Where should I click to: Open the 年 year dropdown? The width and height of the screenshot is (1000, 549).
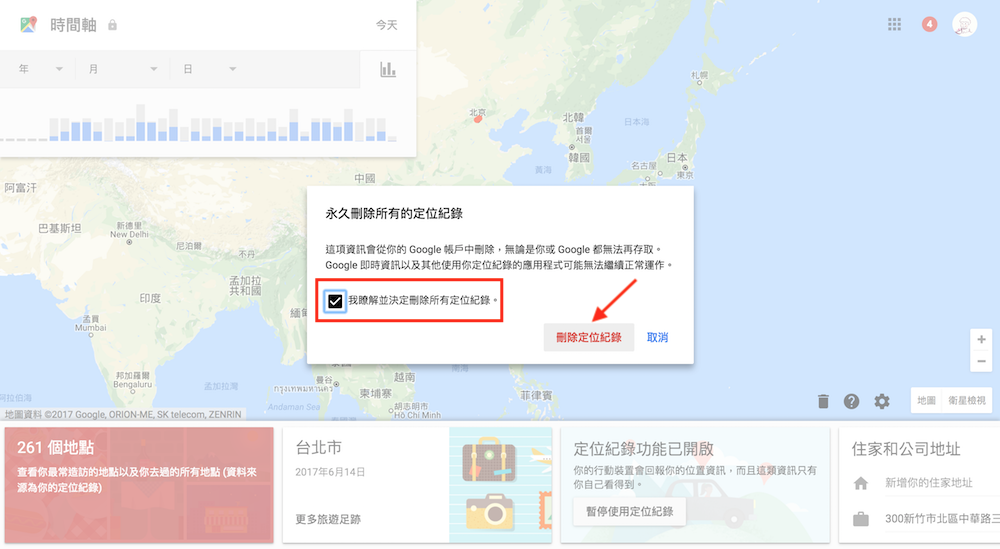click(x=41, y=69)
